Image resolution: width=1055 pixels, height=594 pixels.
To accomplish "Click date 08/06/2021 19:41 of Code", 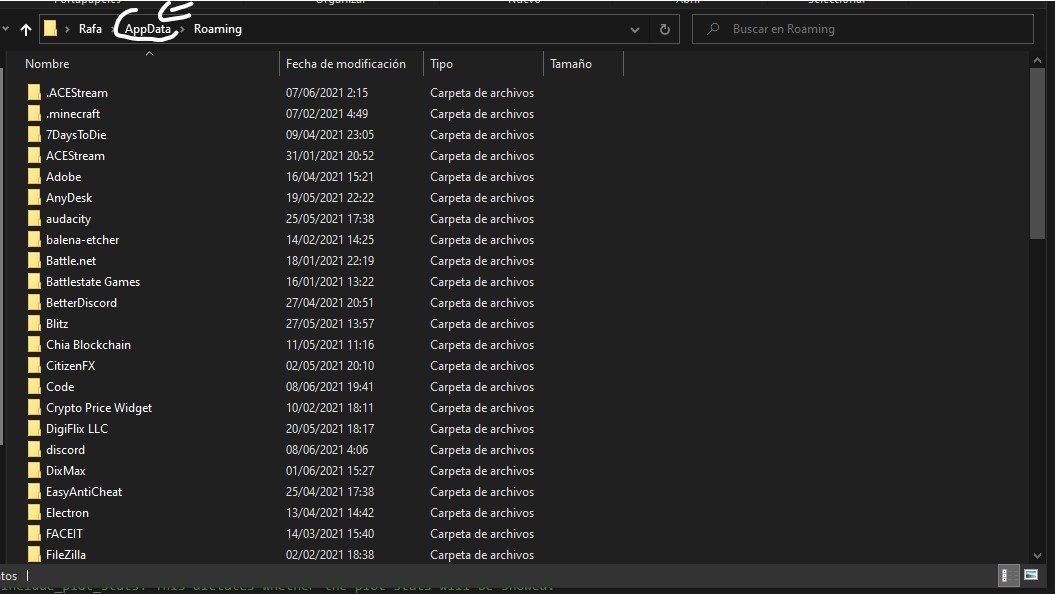I will [x=330, y=387].
